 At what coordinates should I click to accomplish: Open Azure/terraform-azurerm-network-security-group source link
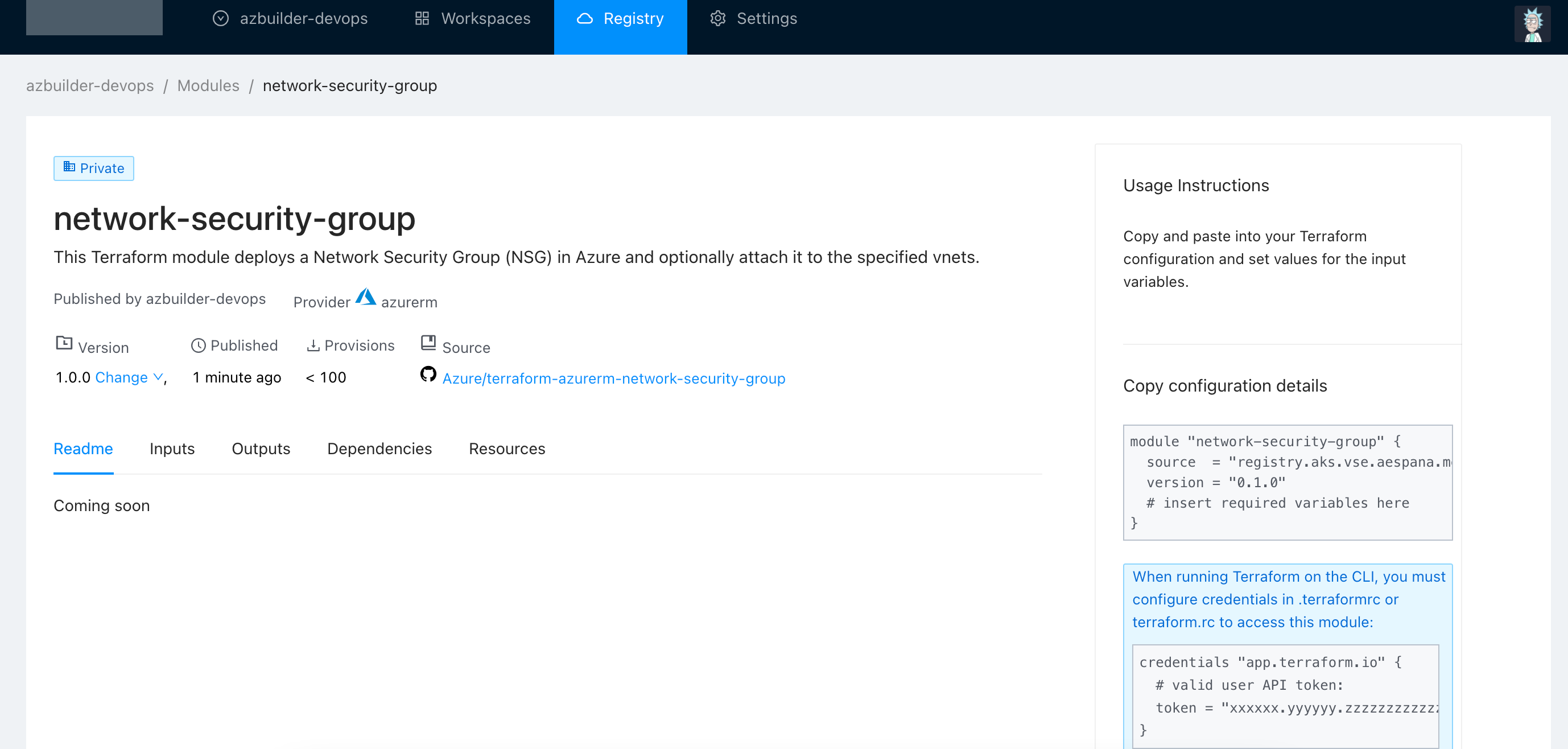[x=613, y=378]
